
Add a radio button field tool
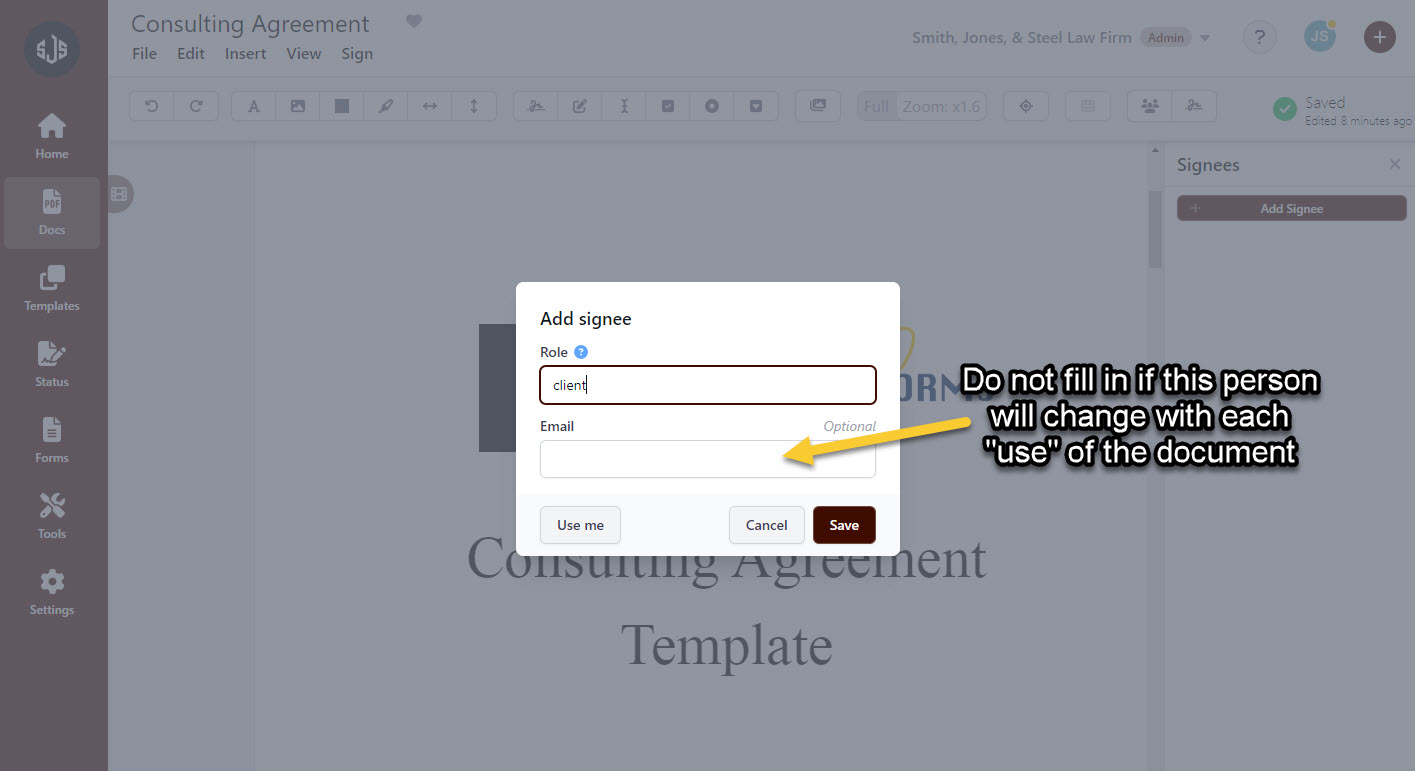[712, 106]
